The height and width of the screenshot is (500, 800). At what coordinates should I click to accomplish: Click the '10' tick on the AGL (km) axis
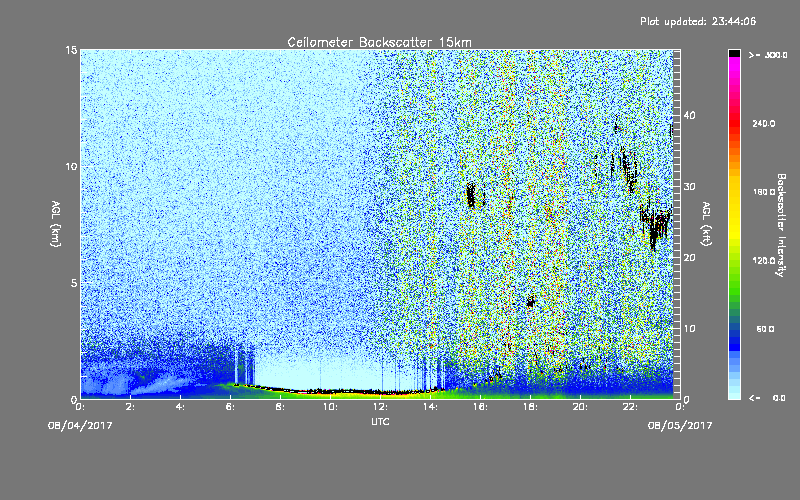(71, 166)
